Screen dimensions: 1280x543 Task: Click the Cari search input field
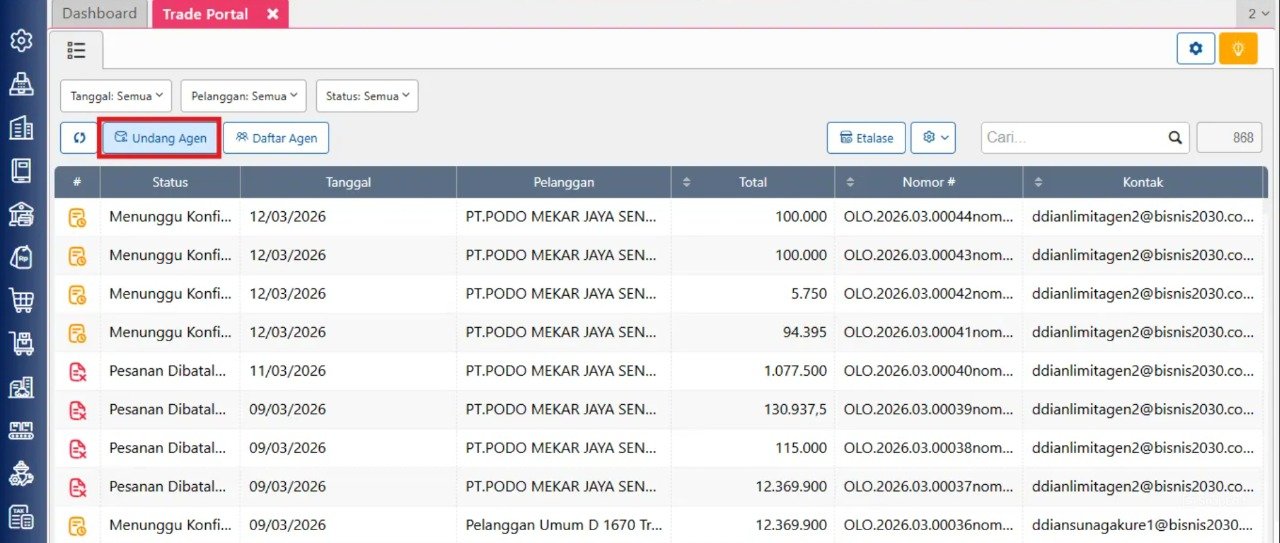pos(1075,138)
